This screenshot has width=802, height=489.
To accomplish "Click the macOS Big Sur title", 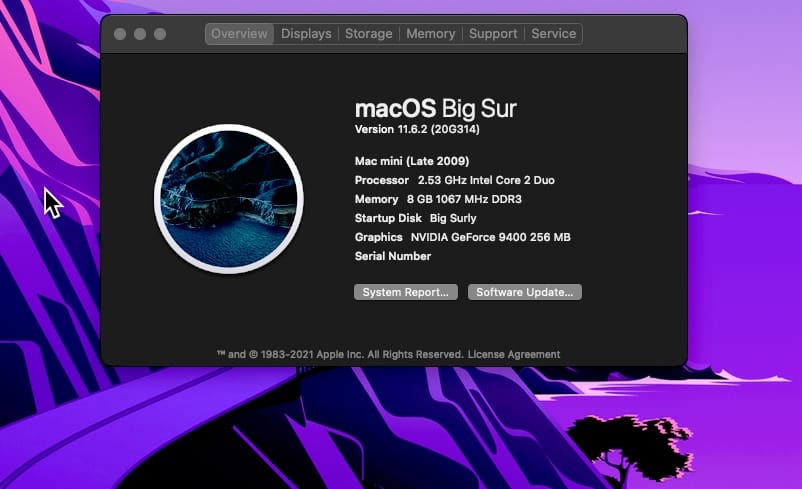I will coord(436,108).
